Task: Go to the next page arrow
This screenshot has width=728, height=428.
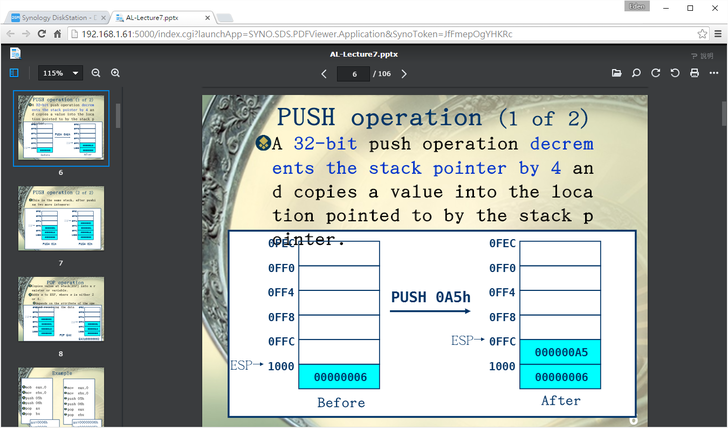Action: point(404,73)
